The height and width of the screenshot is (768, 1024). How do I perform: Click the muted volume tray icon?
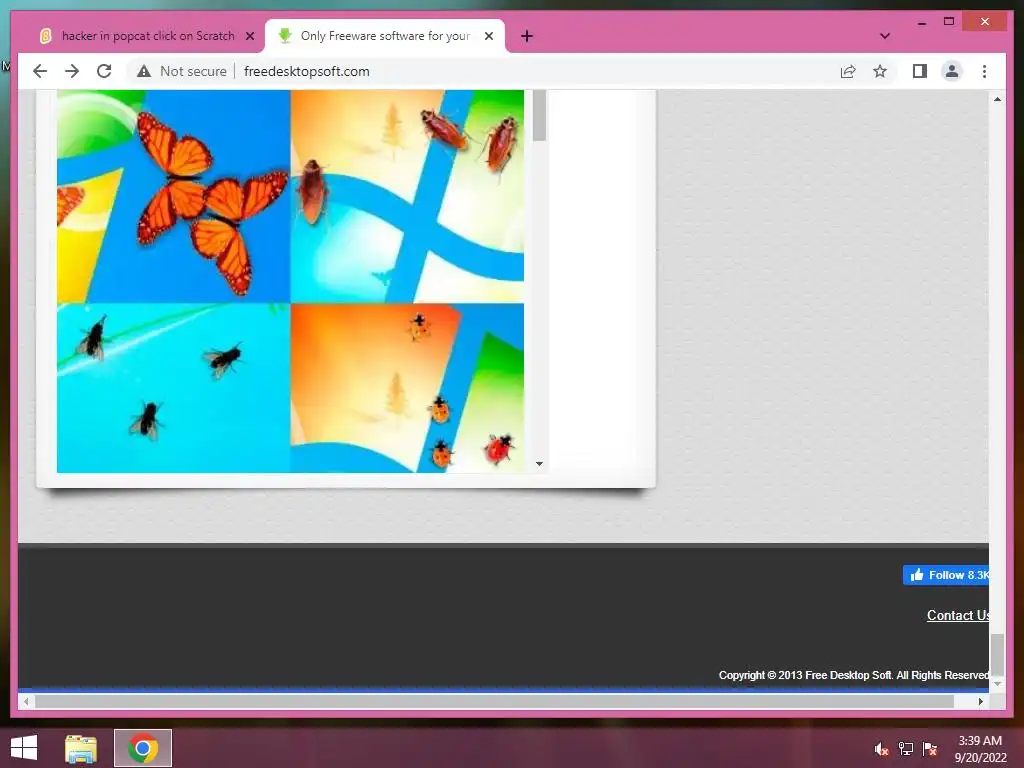coord(881,749)
